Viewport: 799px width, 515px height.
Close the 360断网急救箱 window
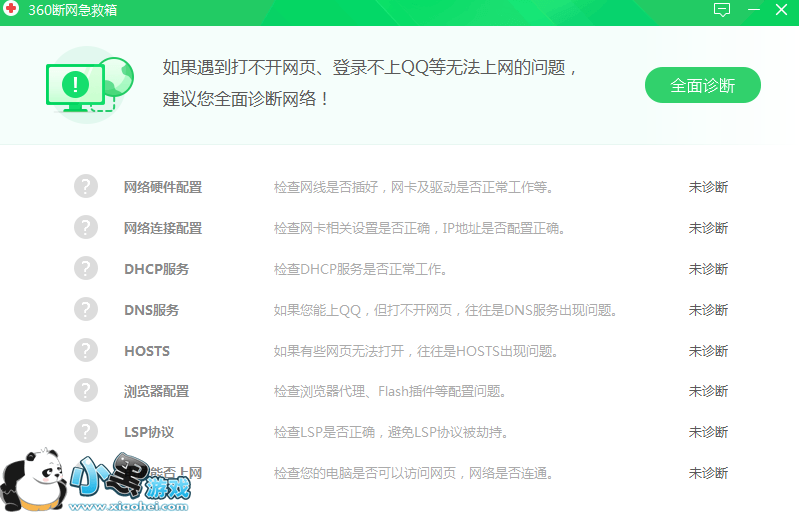(x=781, y=10)
